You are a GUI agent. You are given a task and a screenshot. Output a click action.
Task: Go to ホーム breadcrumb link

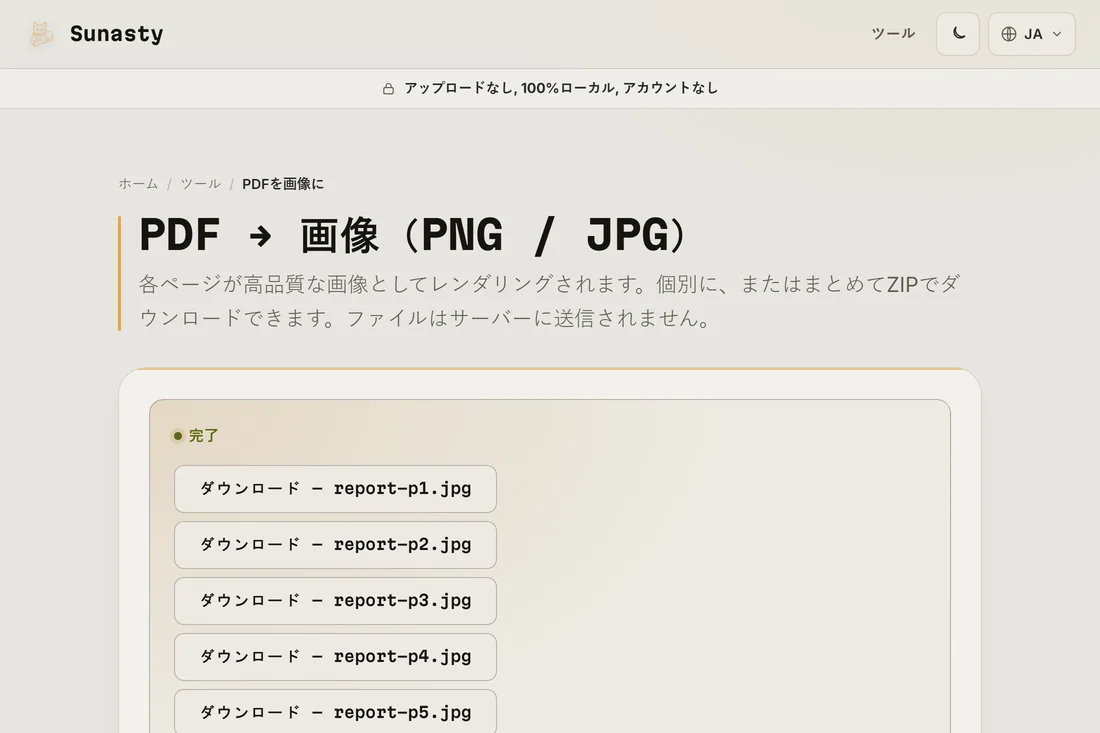(138, 184)
